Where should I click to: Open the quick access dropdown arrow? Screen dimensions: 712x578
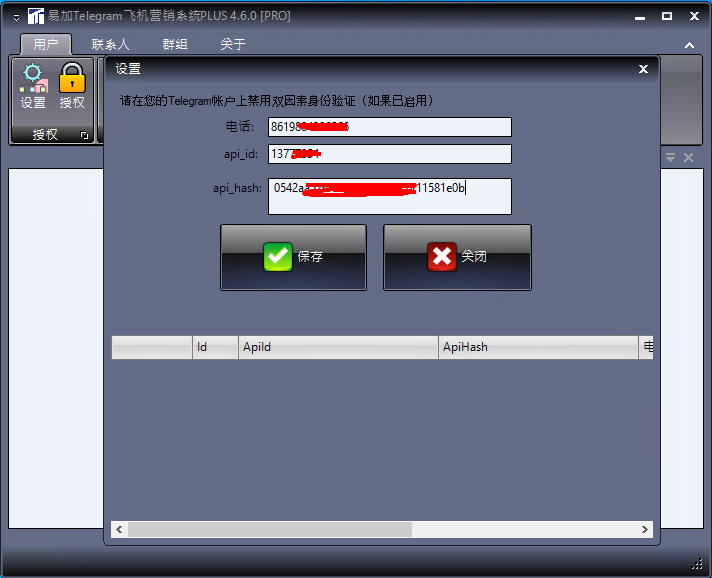tap(16, 18)
